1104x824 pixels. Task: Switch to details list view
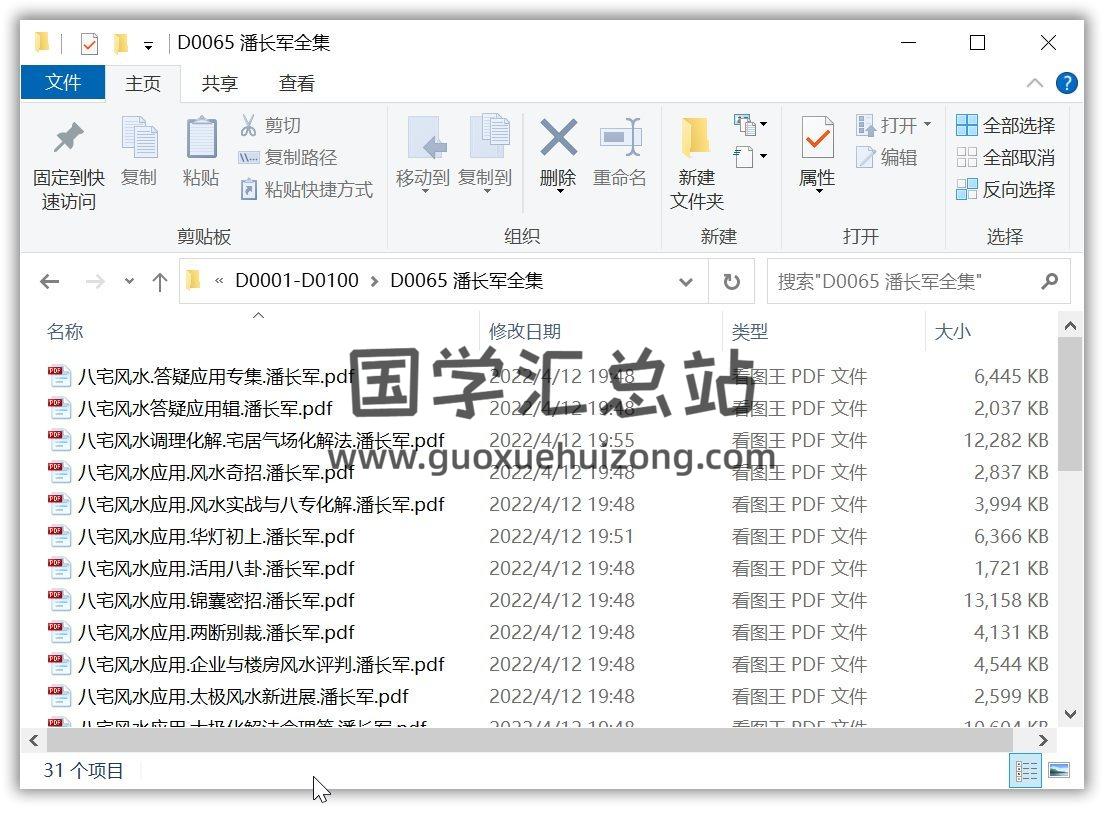(x=1027, y=771)
